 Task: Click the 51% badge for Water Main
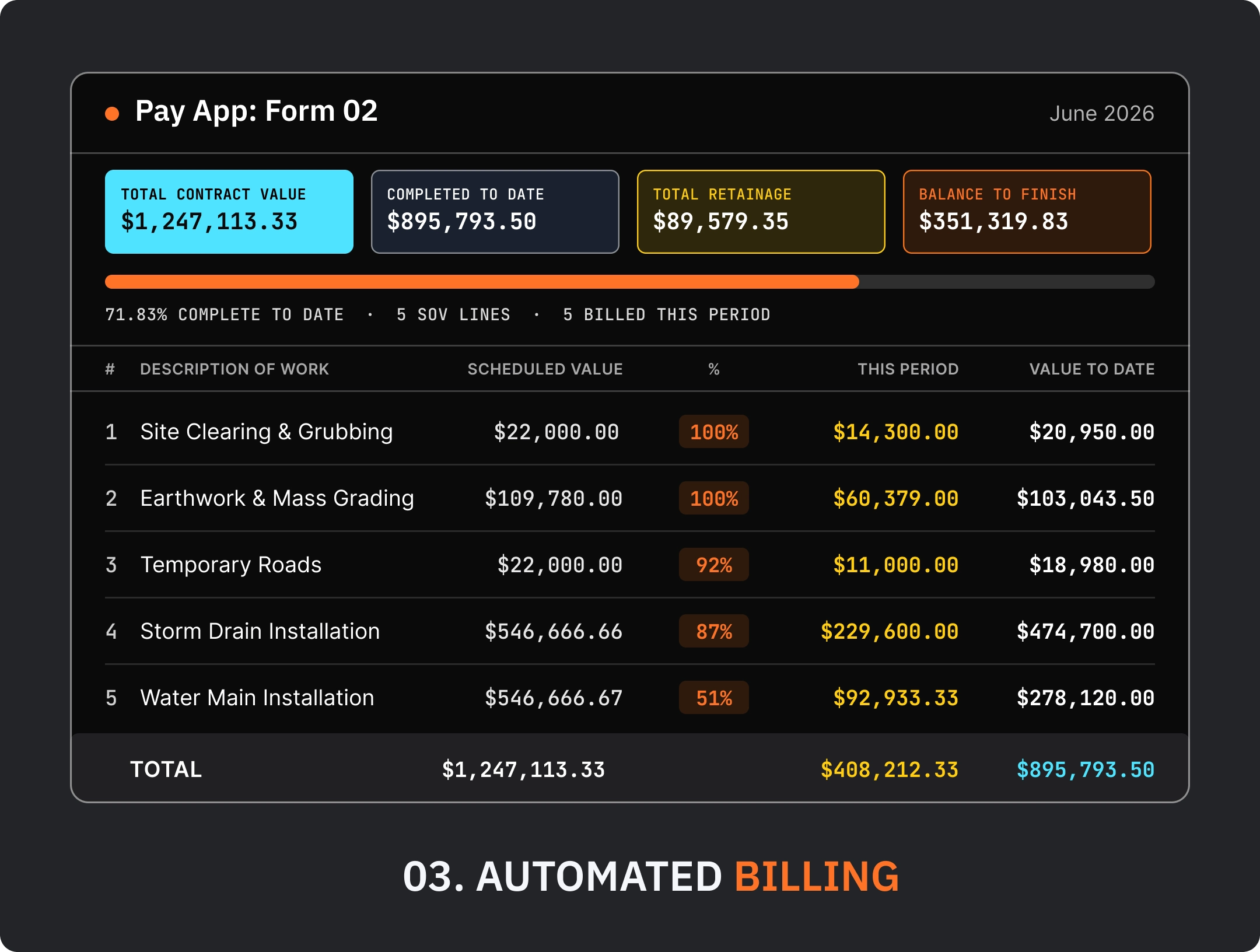pyautogui.click(x=714, y=698)
